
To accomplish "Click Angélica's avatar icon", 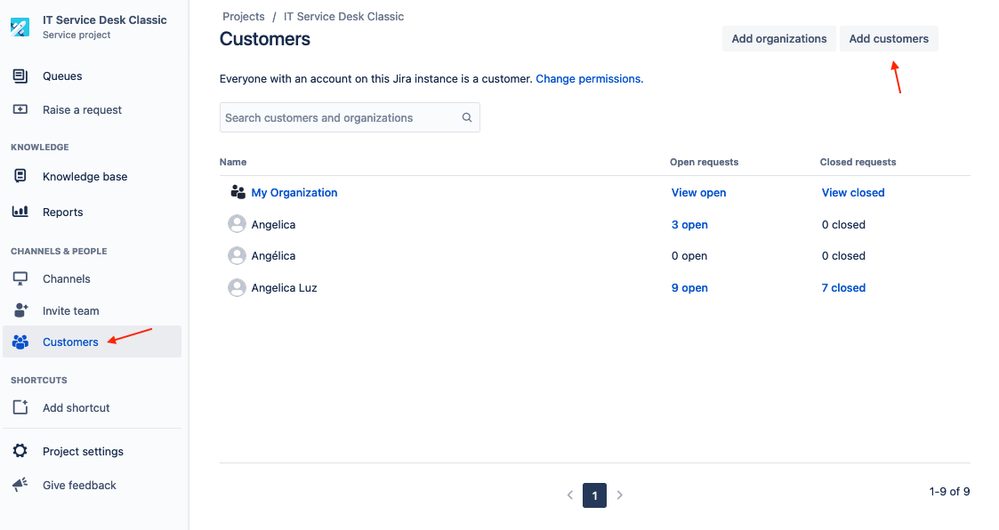I will pos(237,255).
